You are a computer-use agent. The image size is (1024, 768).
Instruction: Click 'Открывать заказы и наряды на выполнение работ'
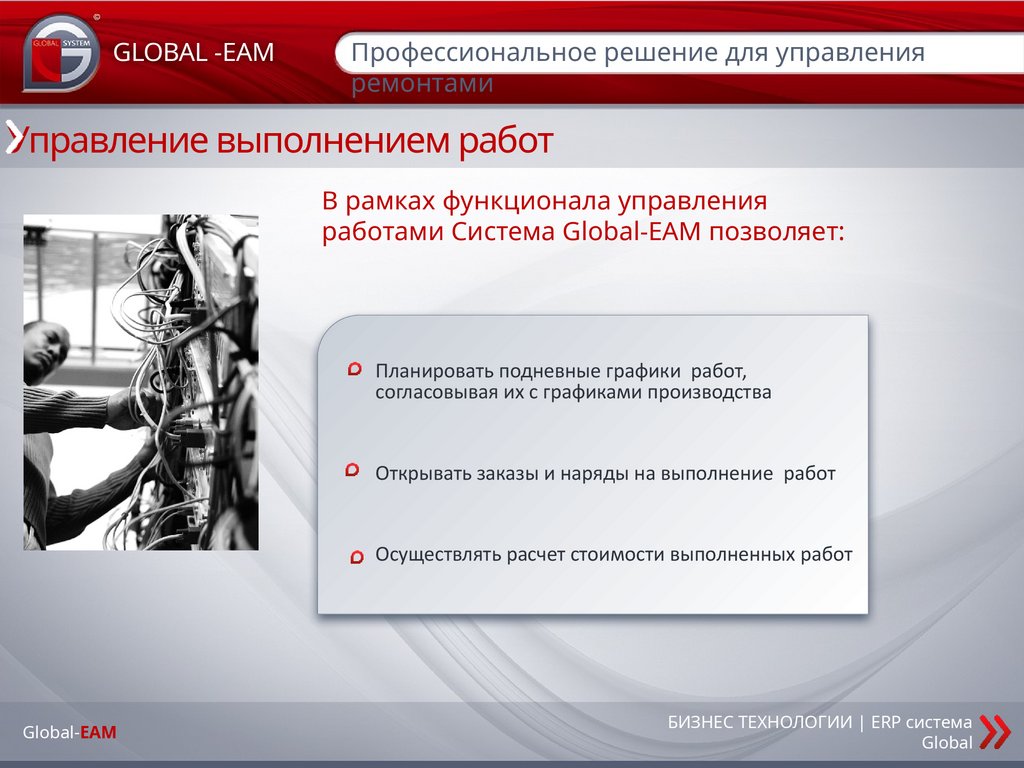605,473
